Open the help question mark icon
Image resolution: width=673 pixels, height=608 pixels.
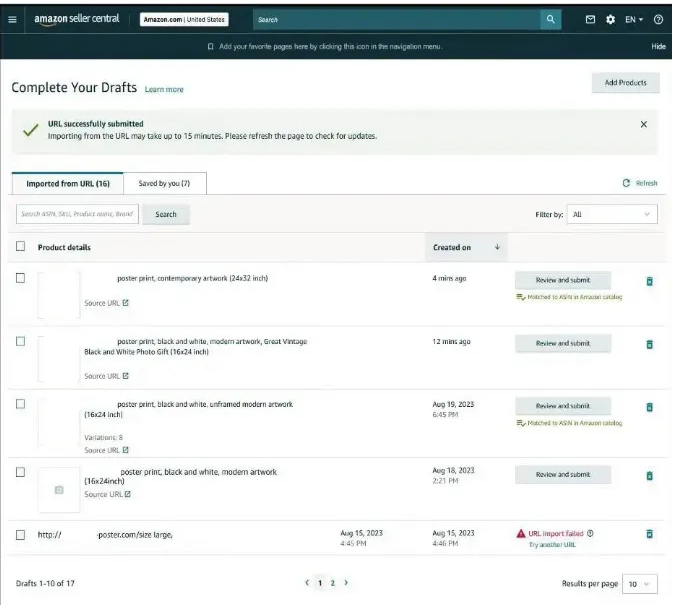[x=658, y=19]
